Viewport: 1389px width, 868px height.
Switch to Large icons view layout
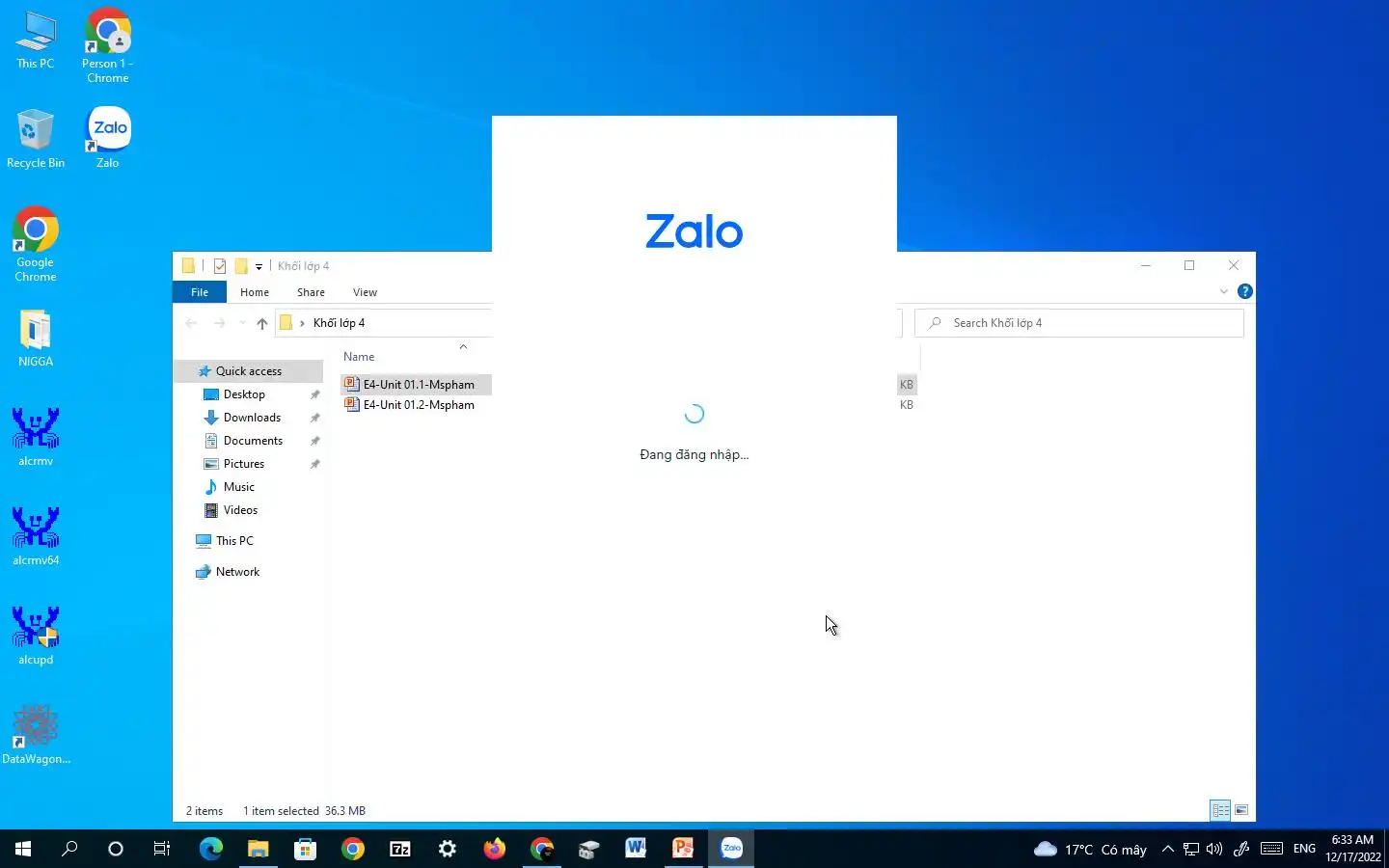pos(1241,810)
